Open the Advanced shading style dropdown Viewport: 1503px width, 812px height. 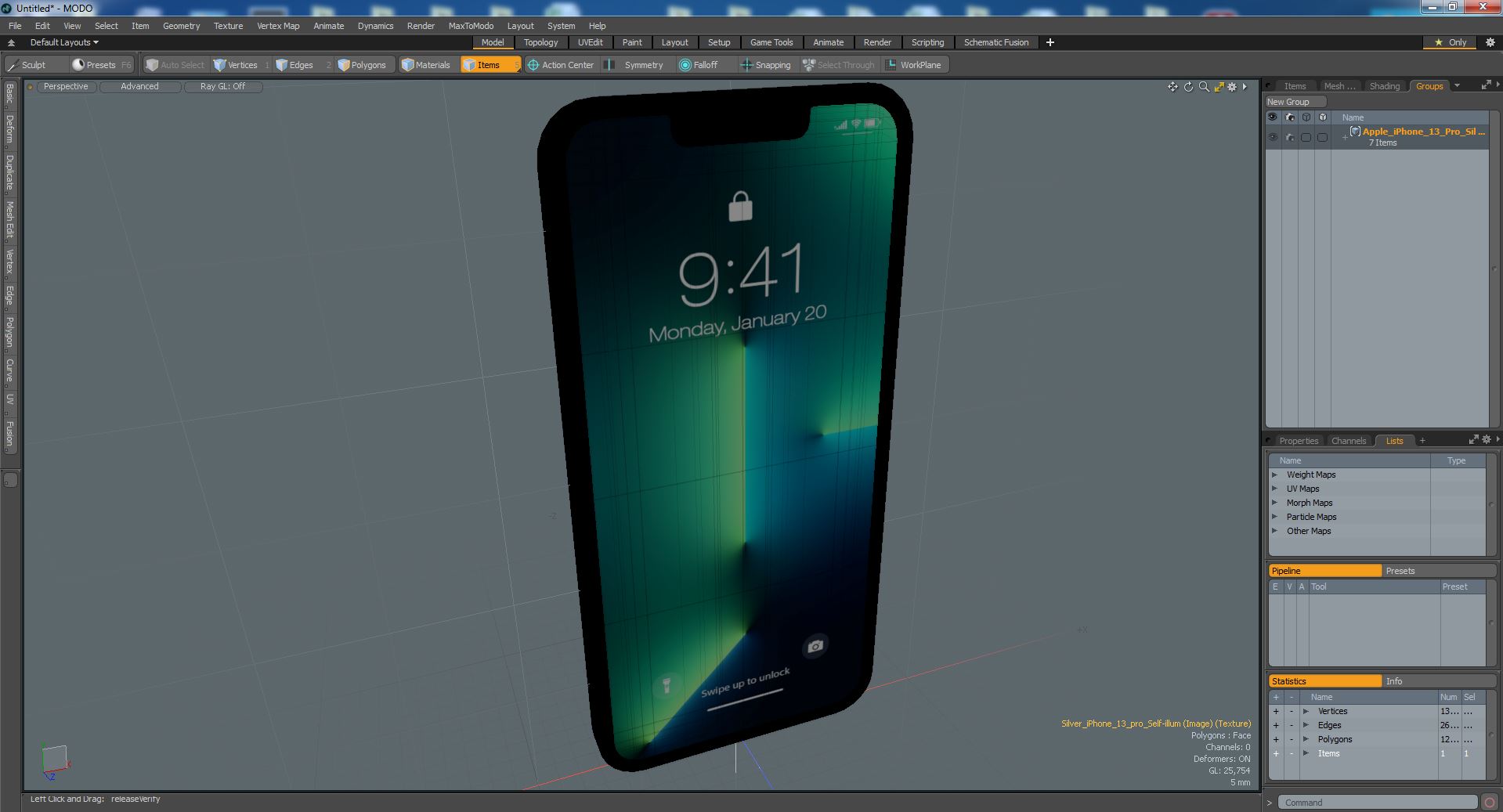[139, 86]
